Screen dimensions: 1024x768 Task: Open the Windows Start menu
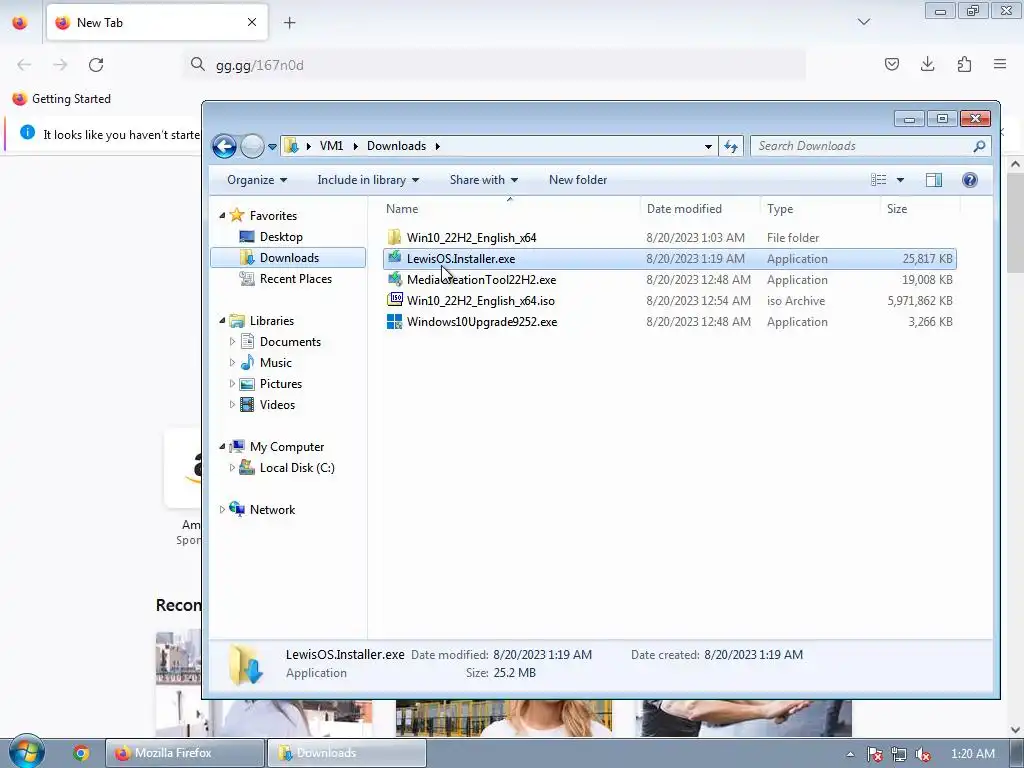[27, 752]
